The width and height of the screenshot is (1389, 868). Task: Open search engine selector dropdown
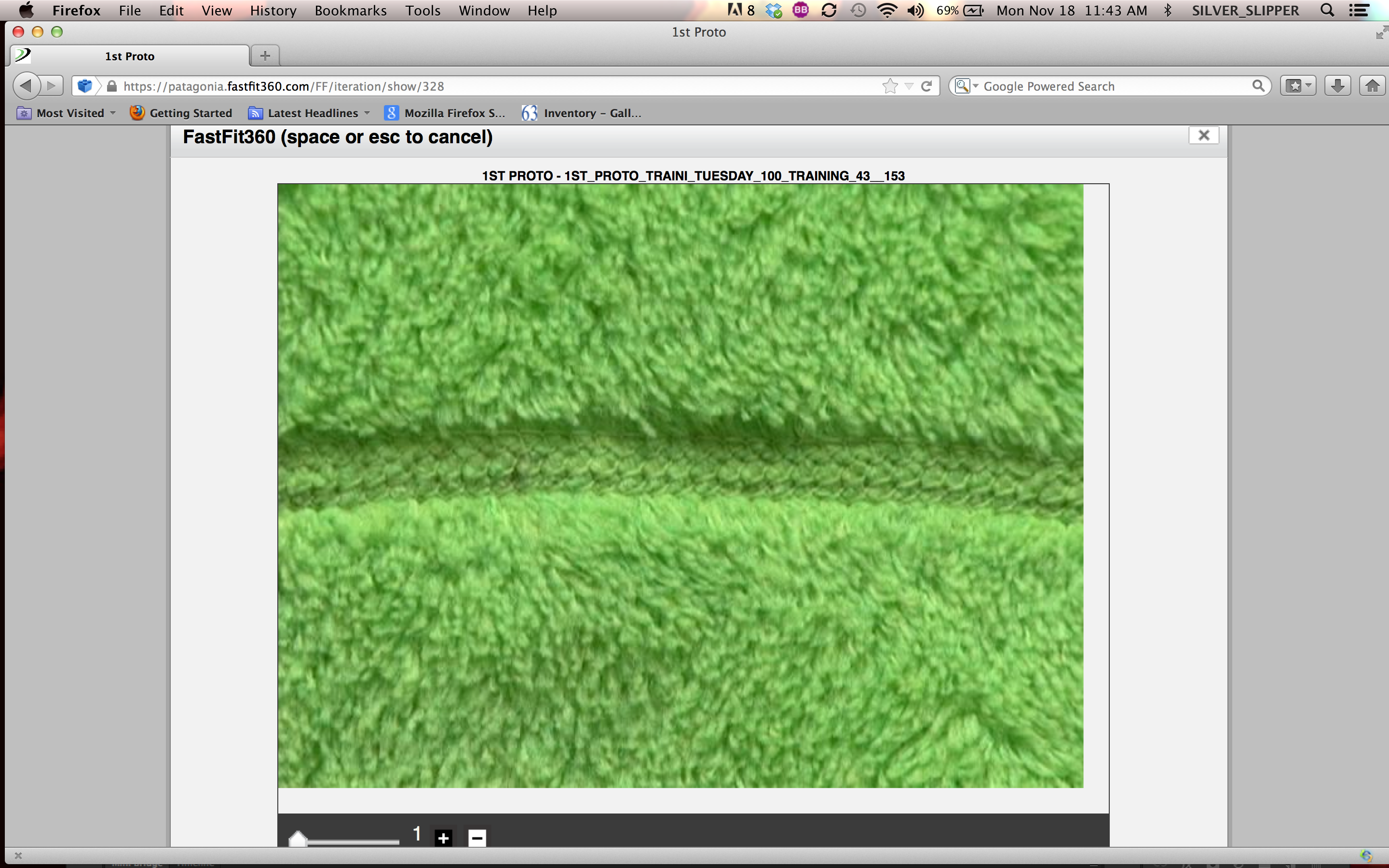[x=966, y=86]
